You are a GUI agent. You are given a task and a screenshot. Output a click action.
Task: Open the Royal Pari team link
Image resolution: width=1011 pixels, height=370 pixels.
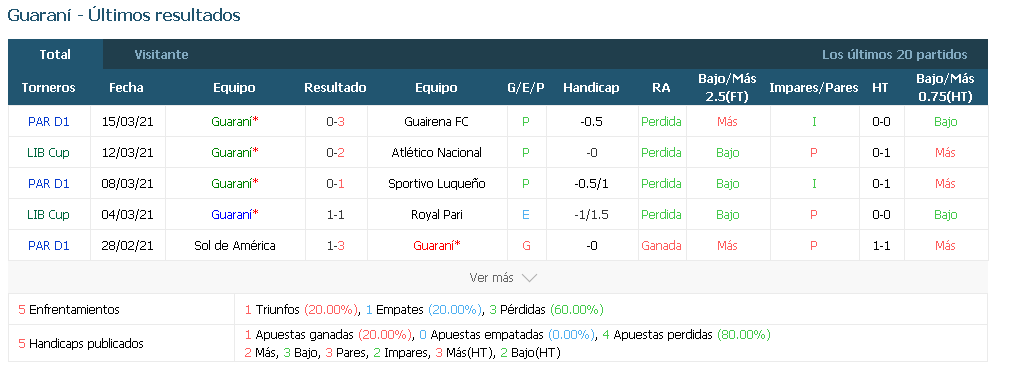coord(437,215)
